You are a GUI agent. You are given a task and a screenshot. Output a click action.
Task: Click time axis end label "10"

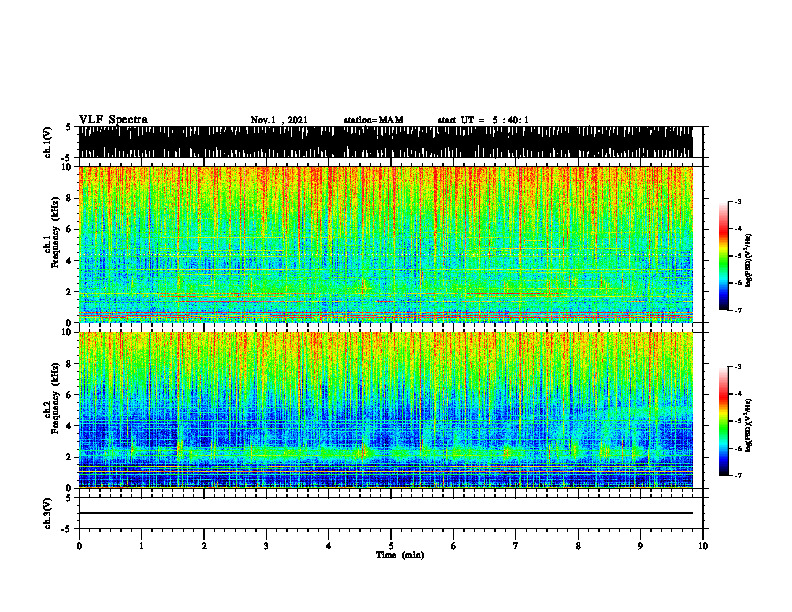(703, 546)
